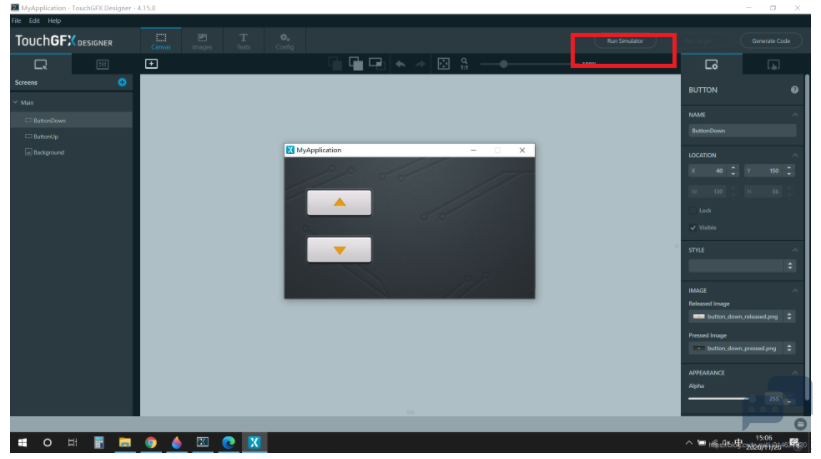Open Microsoft Edge from the taskbar
The height and width of the screenshot is (459, 821).
[x=228, y=443]
